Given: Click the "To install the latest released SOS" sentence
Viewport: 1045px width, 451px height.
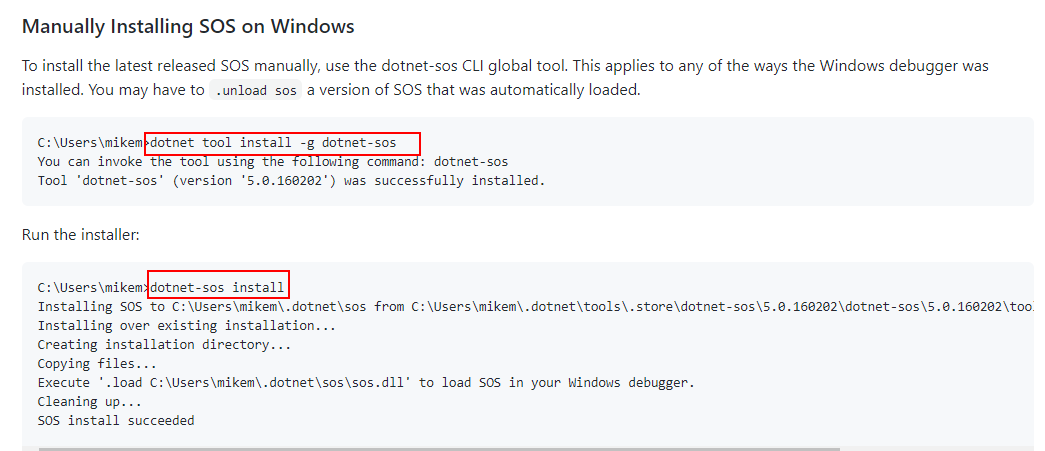Looking at the screenshot, I should [x=295, y=66].
